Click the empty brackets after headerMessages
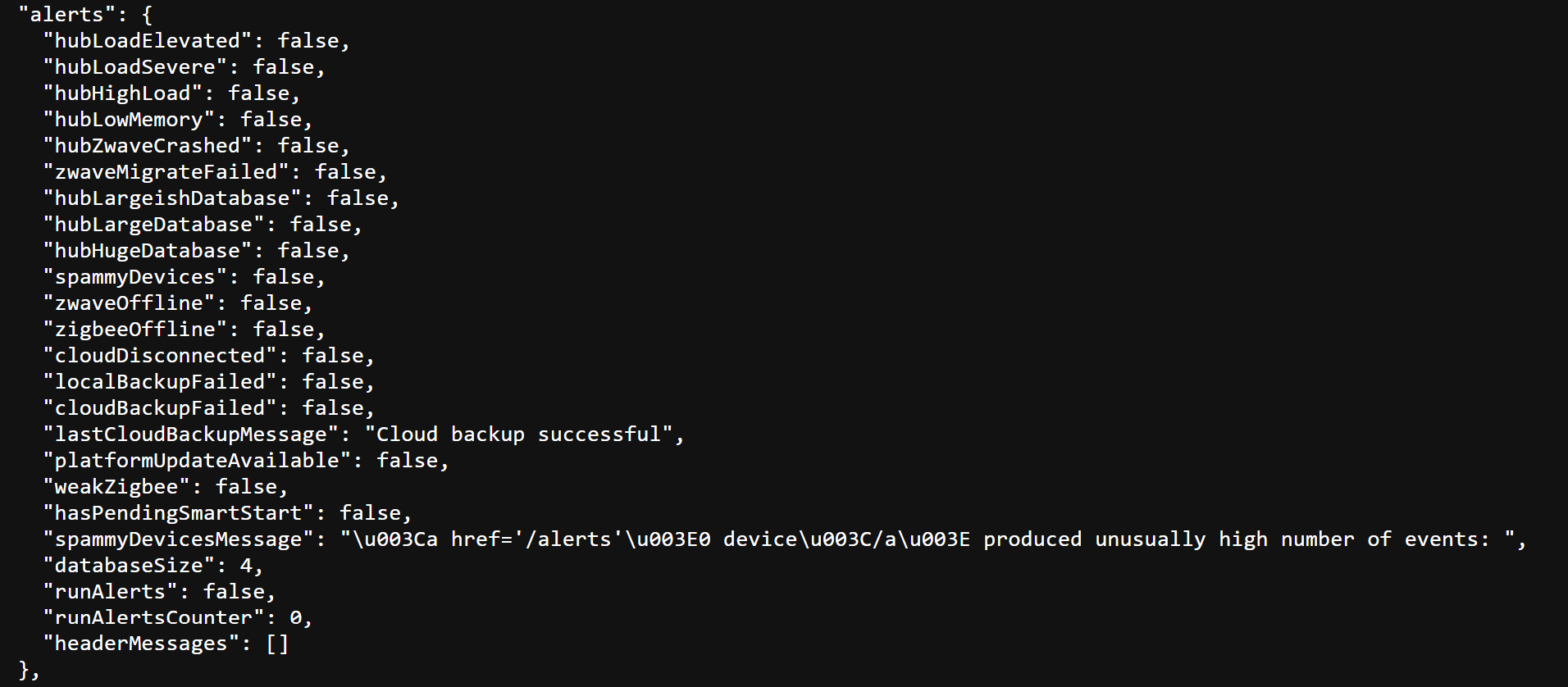 (x=277, y=644)
